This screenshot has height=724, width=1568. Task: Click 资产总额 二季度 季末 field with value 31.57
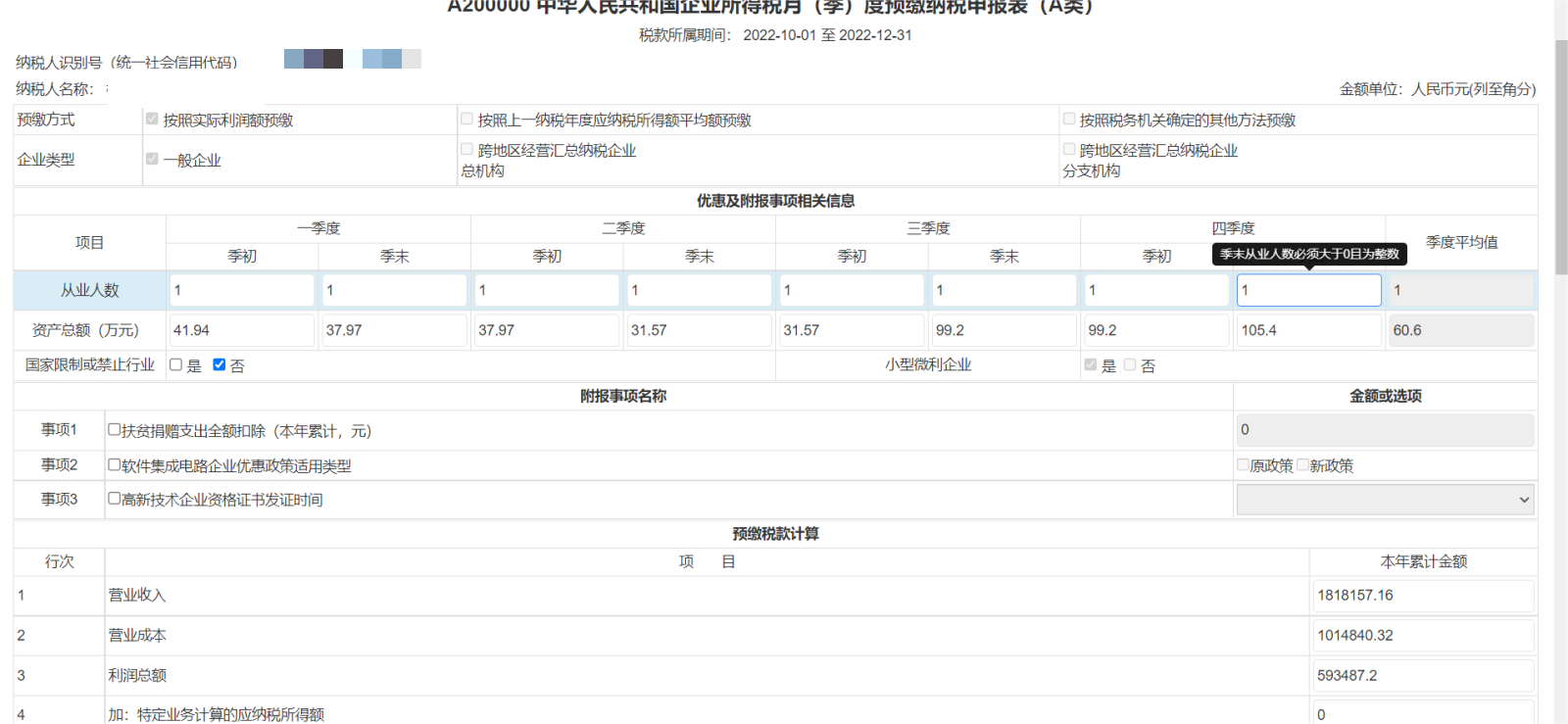(699, 330)
